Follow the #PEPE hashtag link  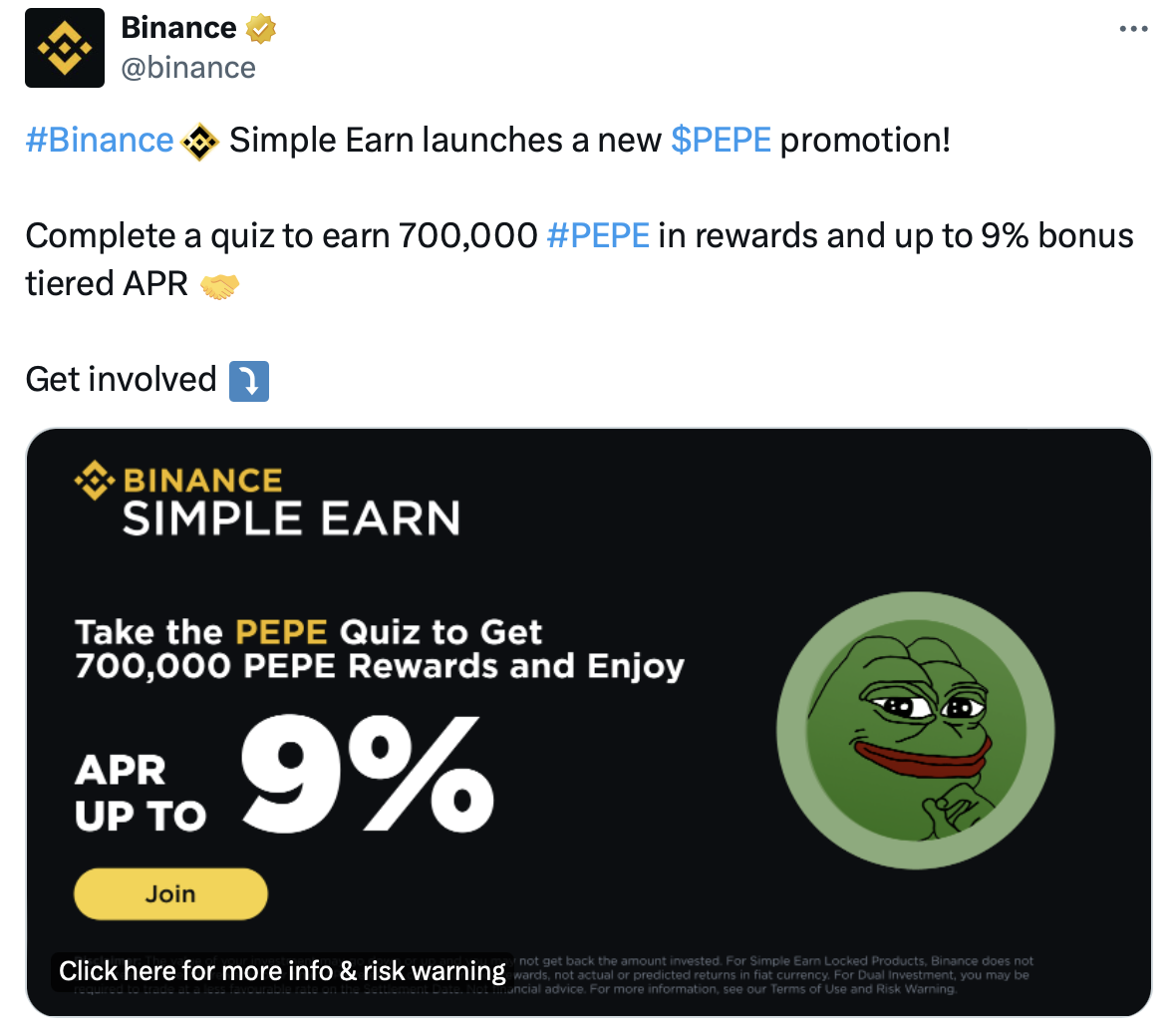[598, 236]
